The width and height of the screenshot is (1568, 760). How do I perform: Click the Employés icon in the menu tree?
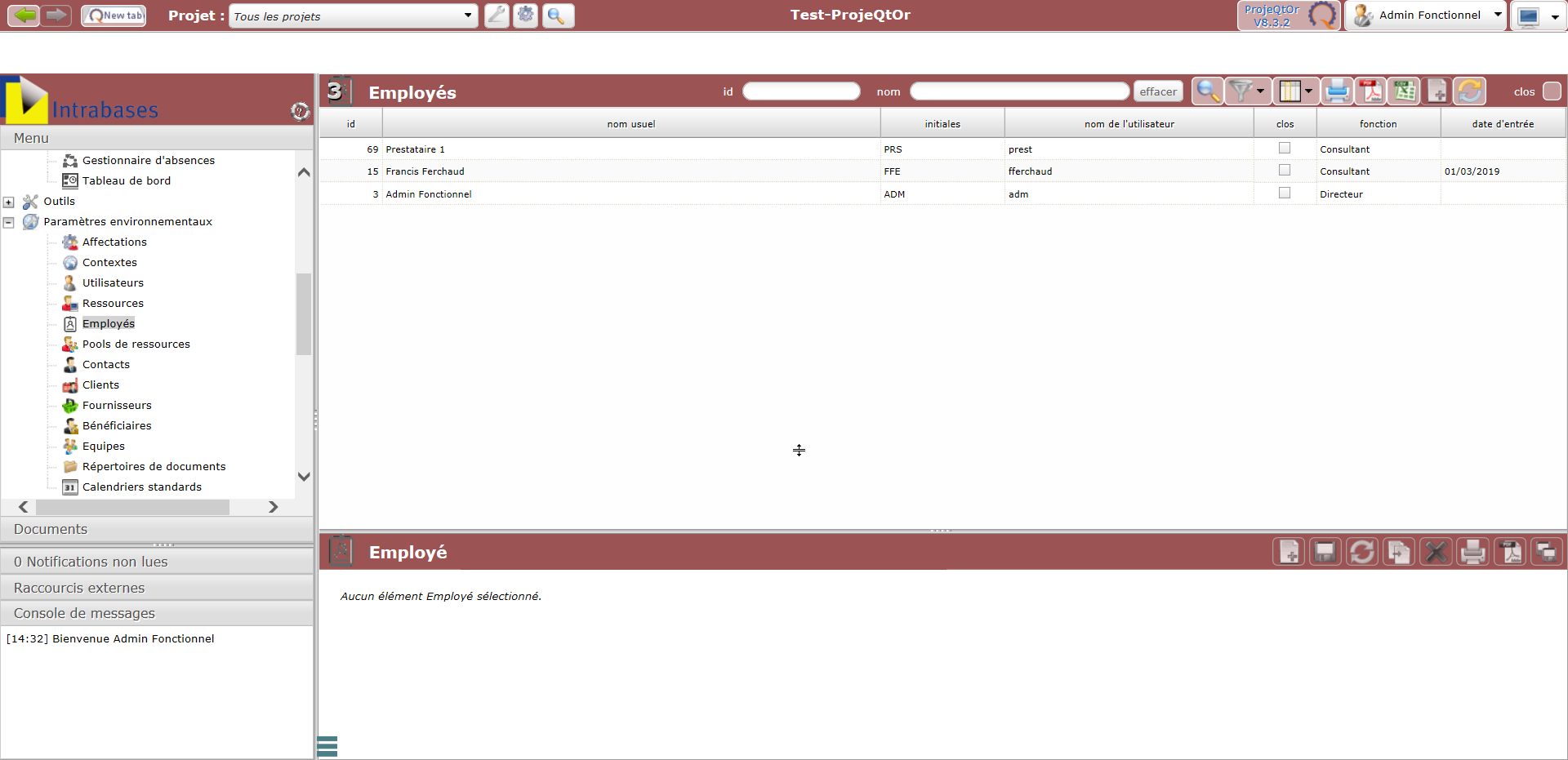pyautogui.click(x=70, y=324)
